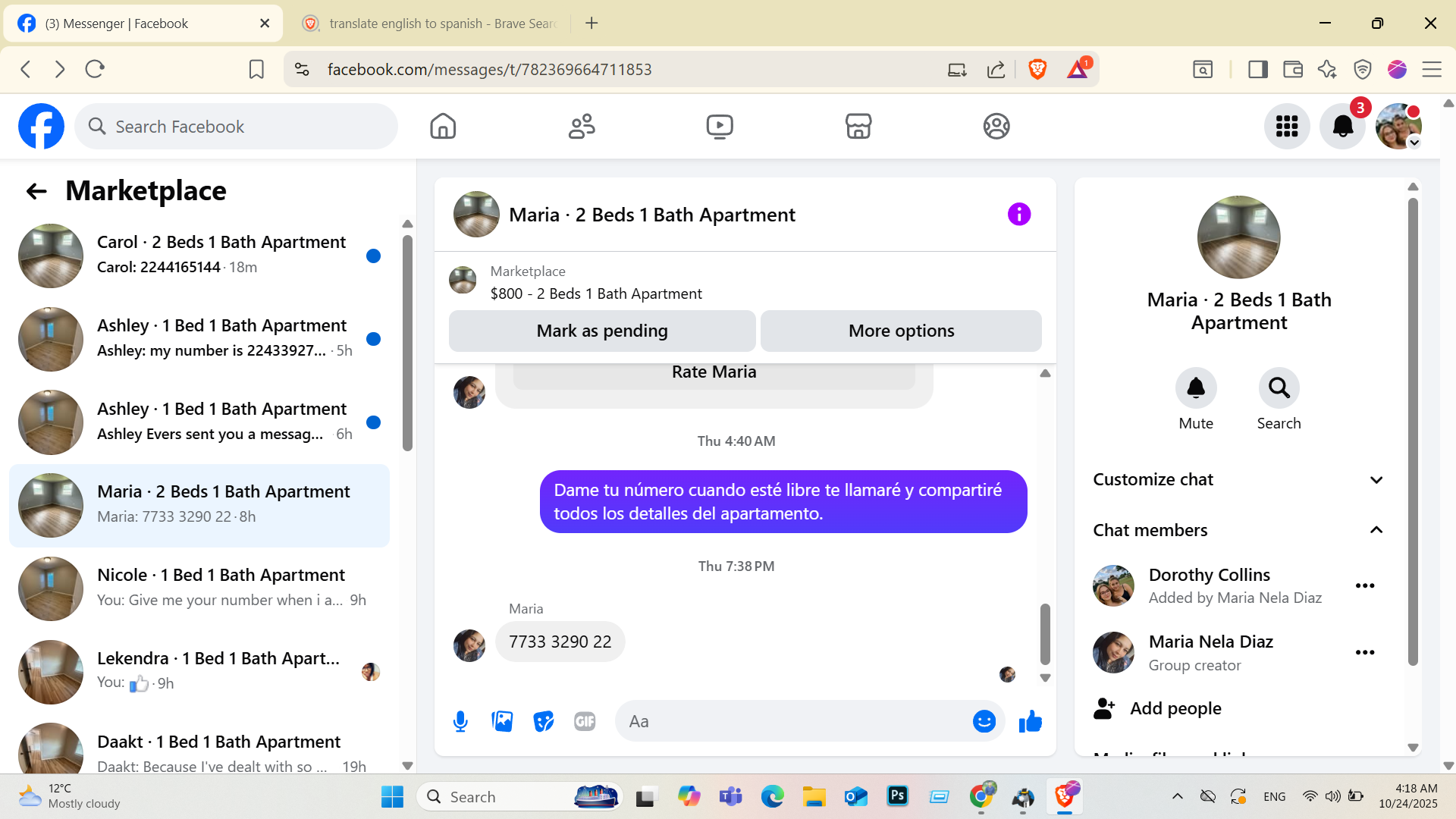Open Brave Leo AI sparkle icon
This screenshot has height=819, width=1456.
coord(1327,70)
